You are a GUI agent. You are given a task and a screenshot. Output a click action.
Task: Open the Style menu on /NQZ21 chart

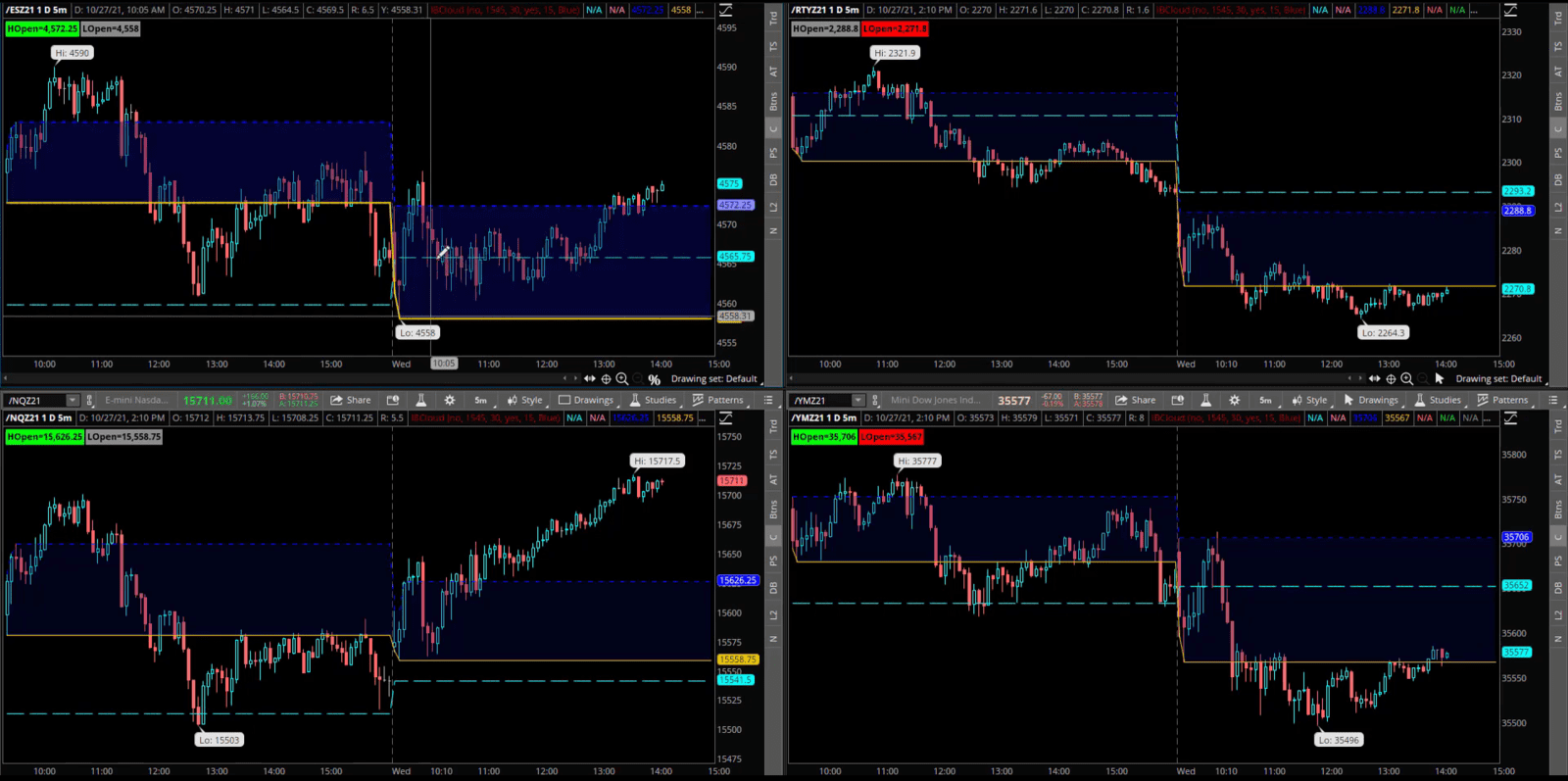coord(524,400)
